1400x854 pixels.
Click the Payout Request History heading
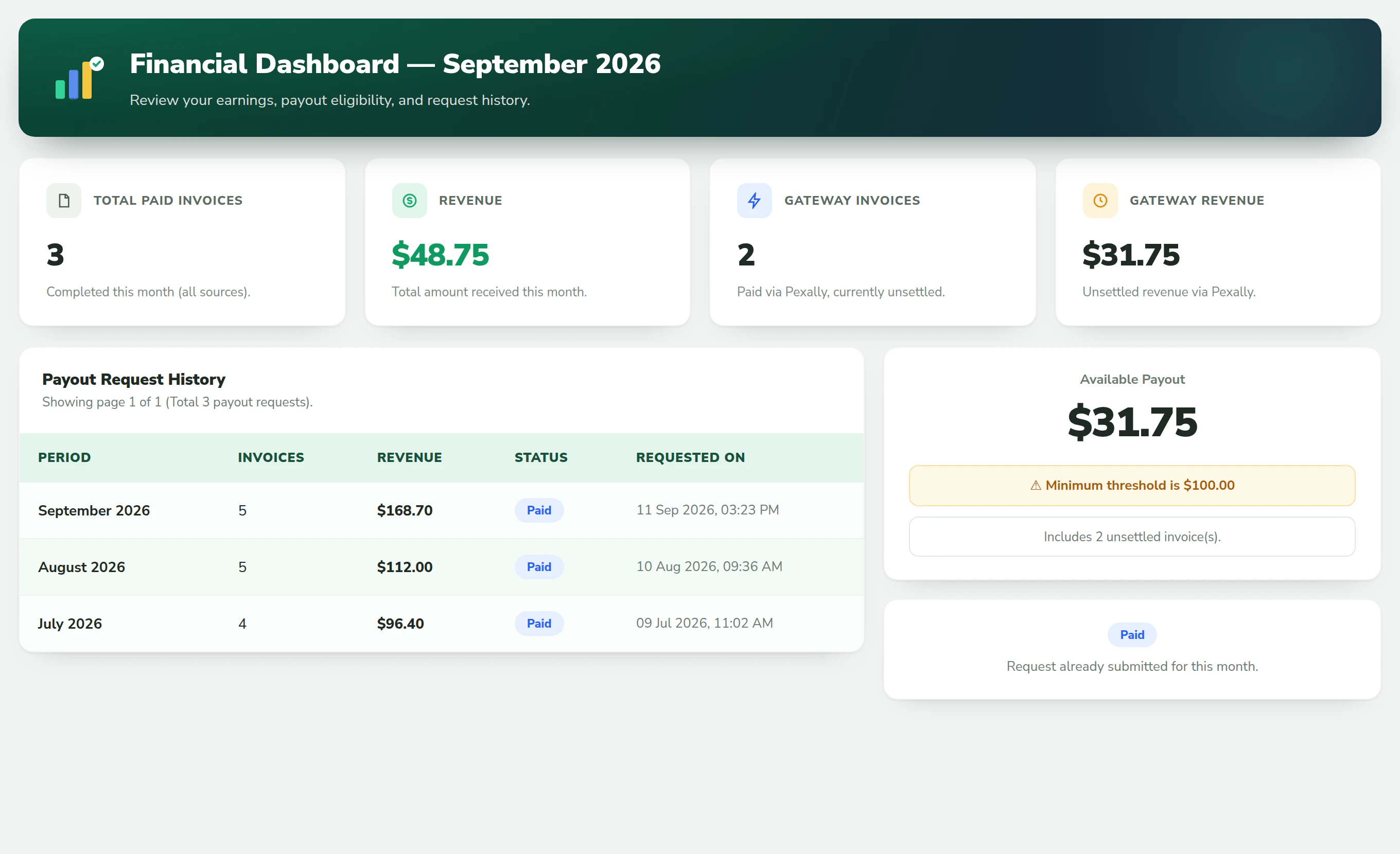[133, 379]
